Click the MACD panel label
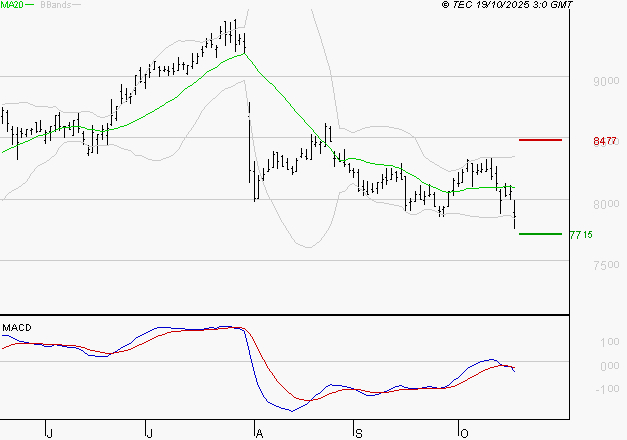This screenshot has width=627, height=440. coord(17,328)
